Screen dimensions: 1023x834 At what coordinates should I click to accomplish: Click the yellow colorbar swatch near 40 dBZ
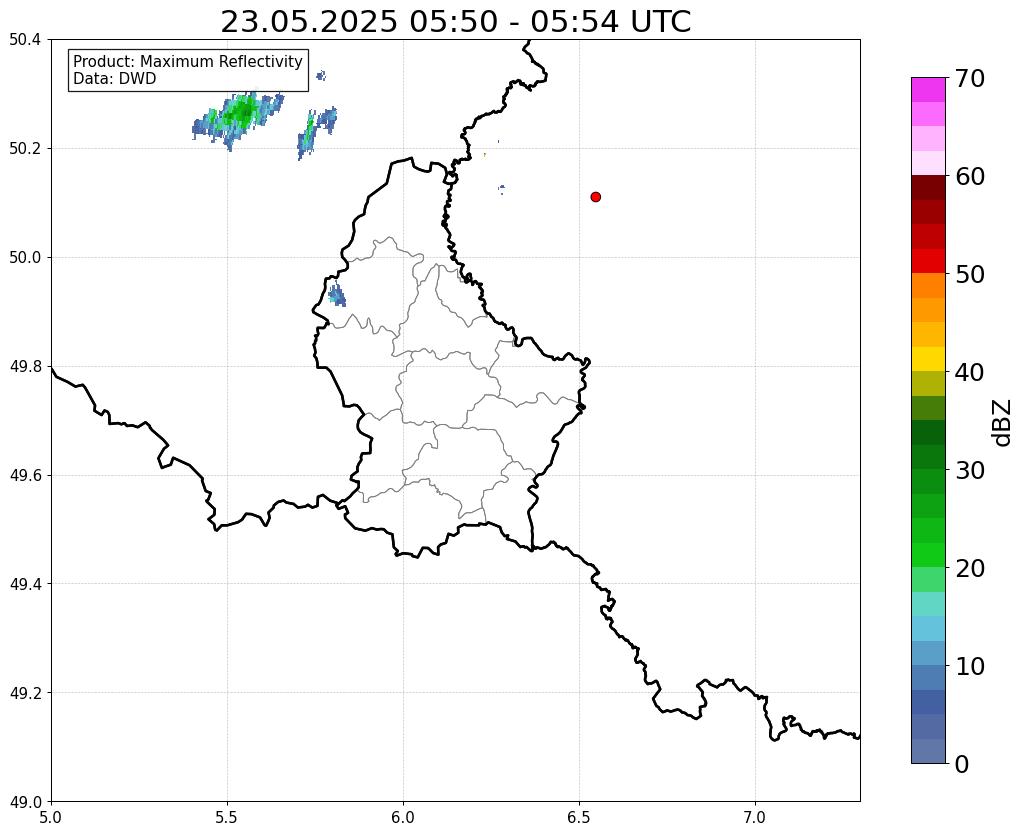click(x=928, y=359)
